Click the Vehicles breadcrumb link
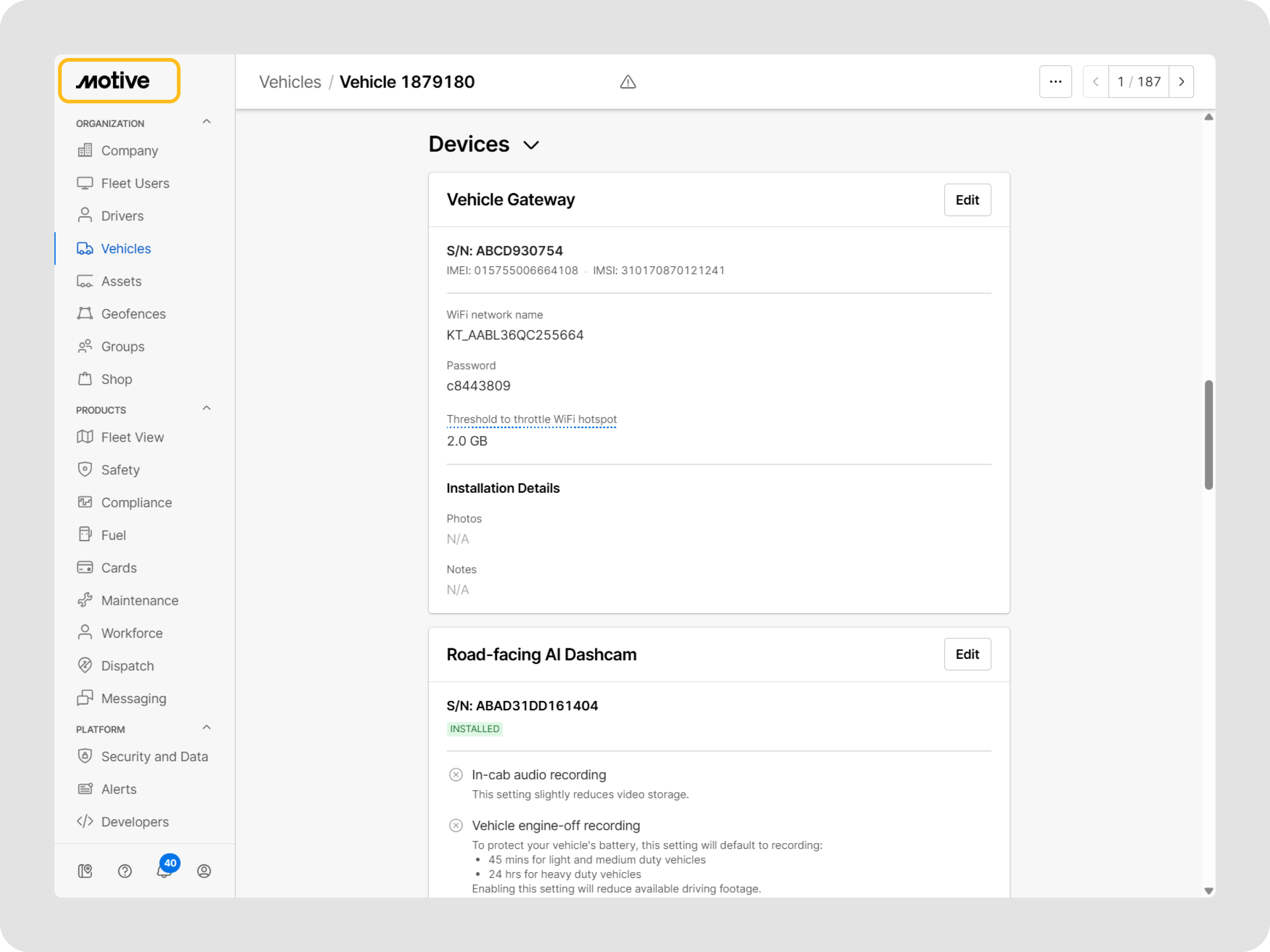The width and height of the screenshot is (1270, 952). 290,82
